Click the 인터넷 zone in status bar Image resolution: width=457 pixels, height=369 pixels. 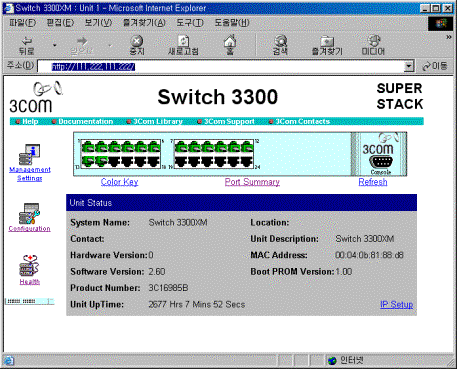click(x=345, y=360)
